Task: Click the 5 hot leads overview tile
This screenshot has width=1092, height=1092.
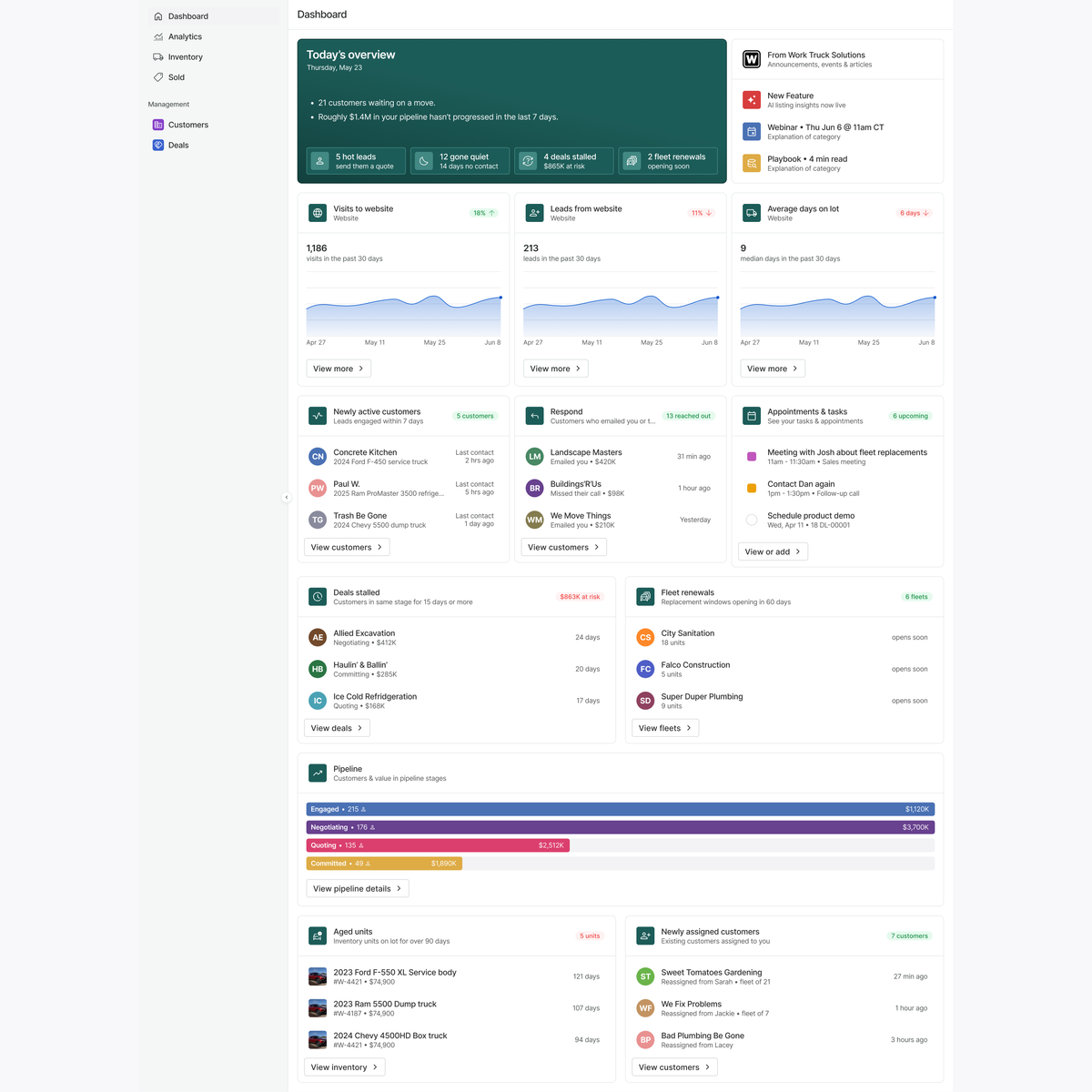Action: 356,161
